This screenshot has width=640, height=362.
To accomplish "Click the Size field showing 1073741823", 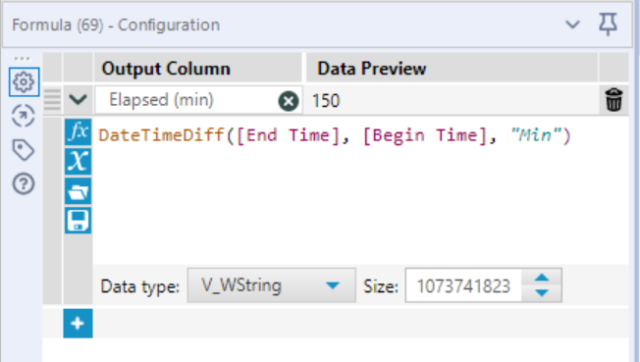I will [464, 286].
